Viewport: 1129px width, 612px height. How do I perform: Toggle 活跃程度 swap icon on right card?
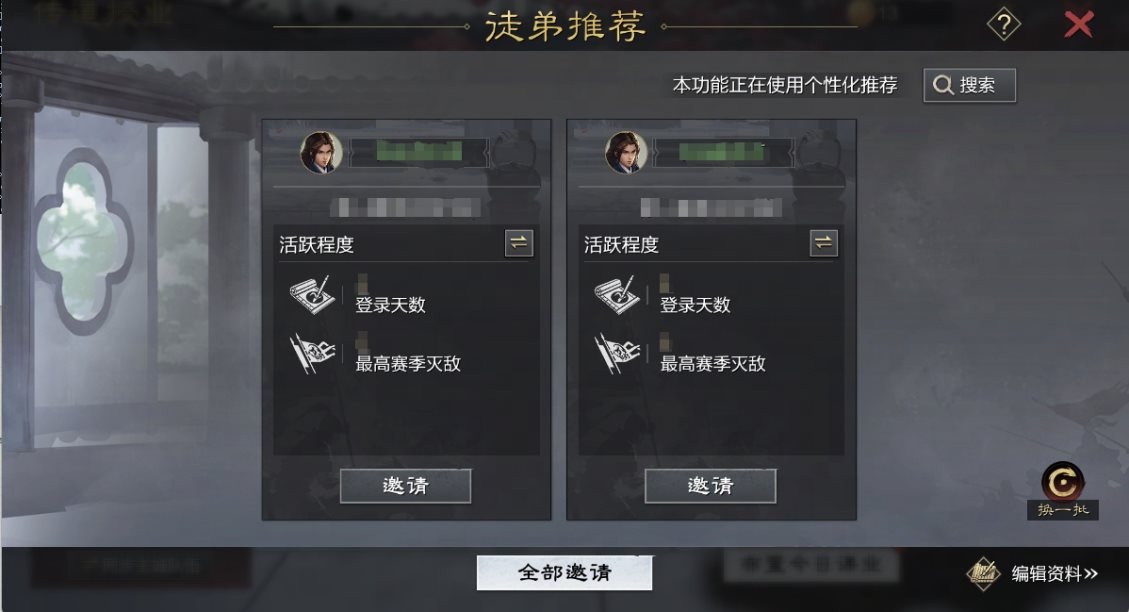coord(823,243)
